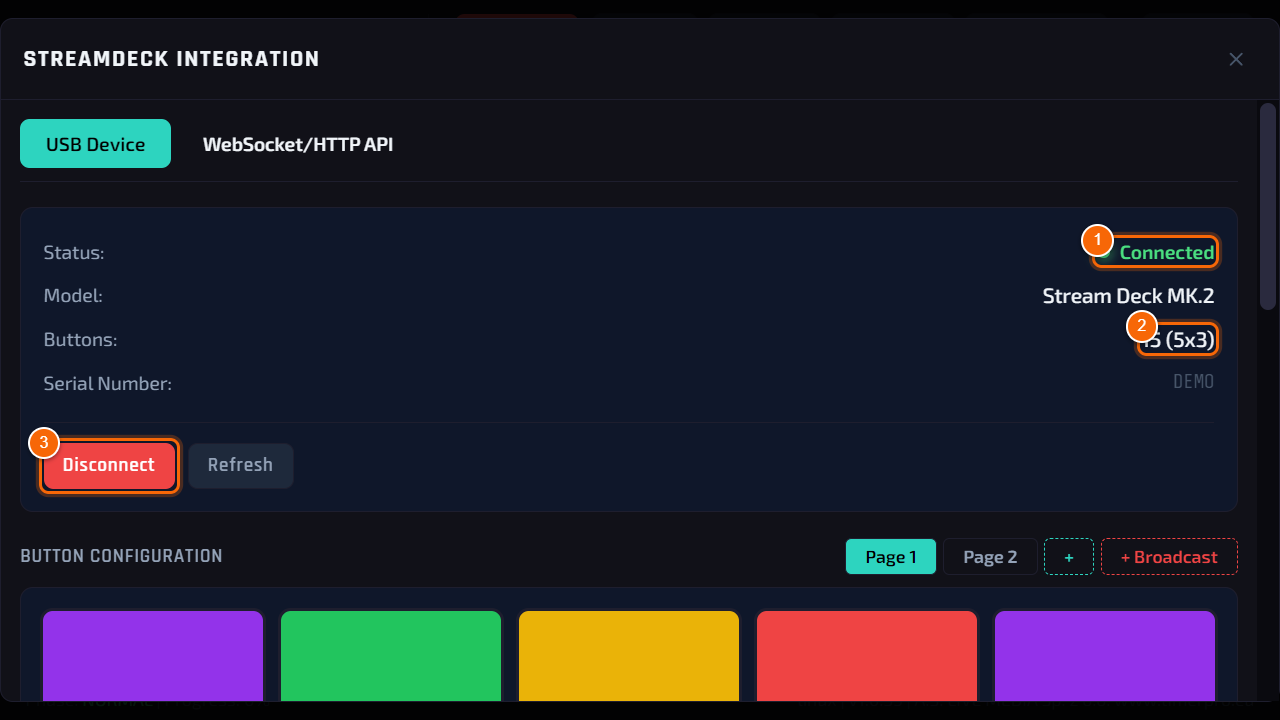This screenshot has height=720, width=1280.
Task: Click the Disconnect button
Action: pyautogui.click(x=109, y=465)
